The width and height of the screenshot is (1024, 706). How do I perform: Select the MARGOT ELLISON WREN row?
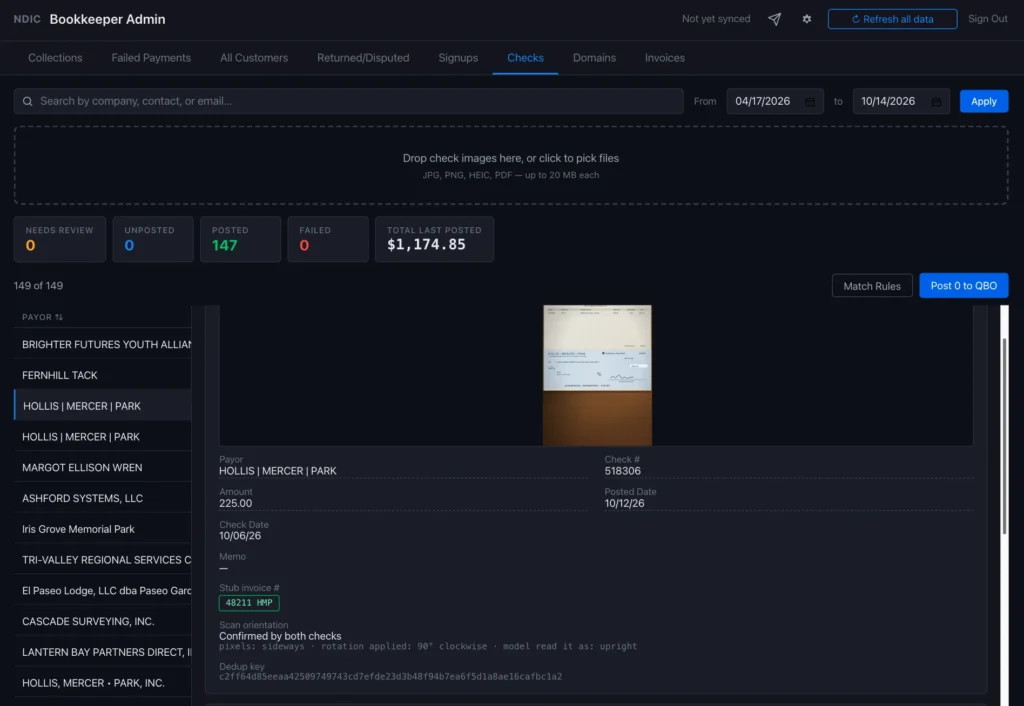(103, 467)
